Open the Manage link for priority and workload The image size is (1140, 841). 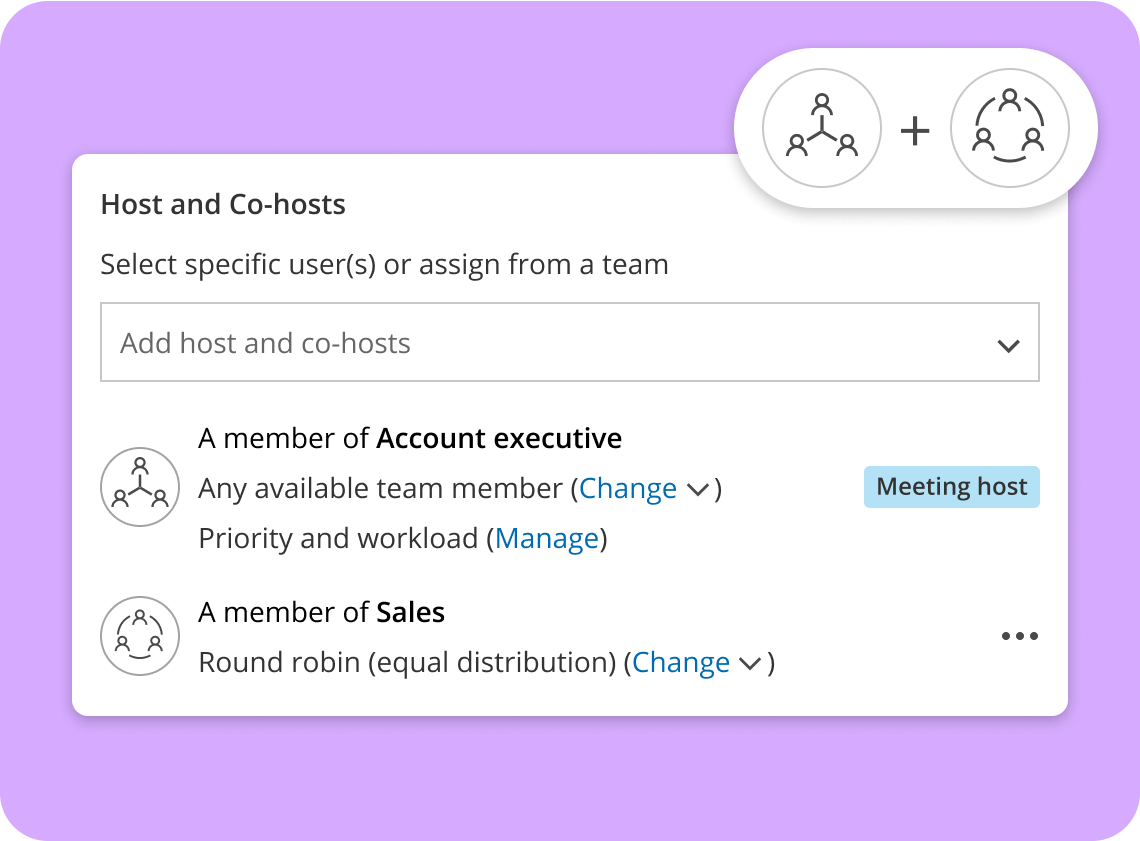coord(547,538)
